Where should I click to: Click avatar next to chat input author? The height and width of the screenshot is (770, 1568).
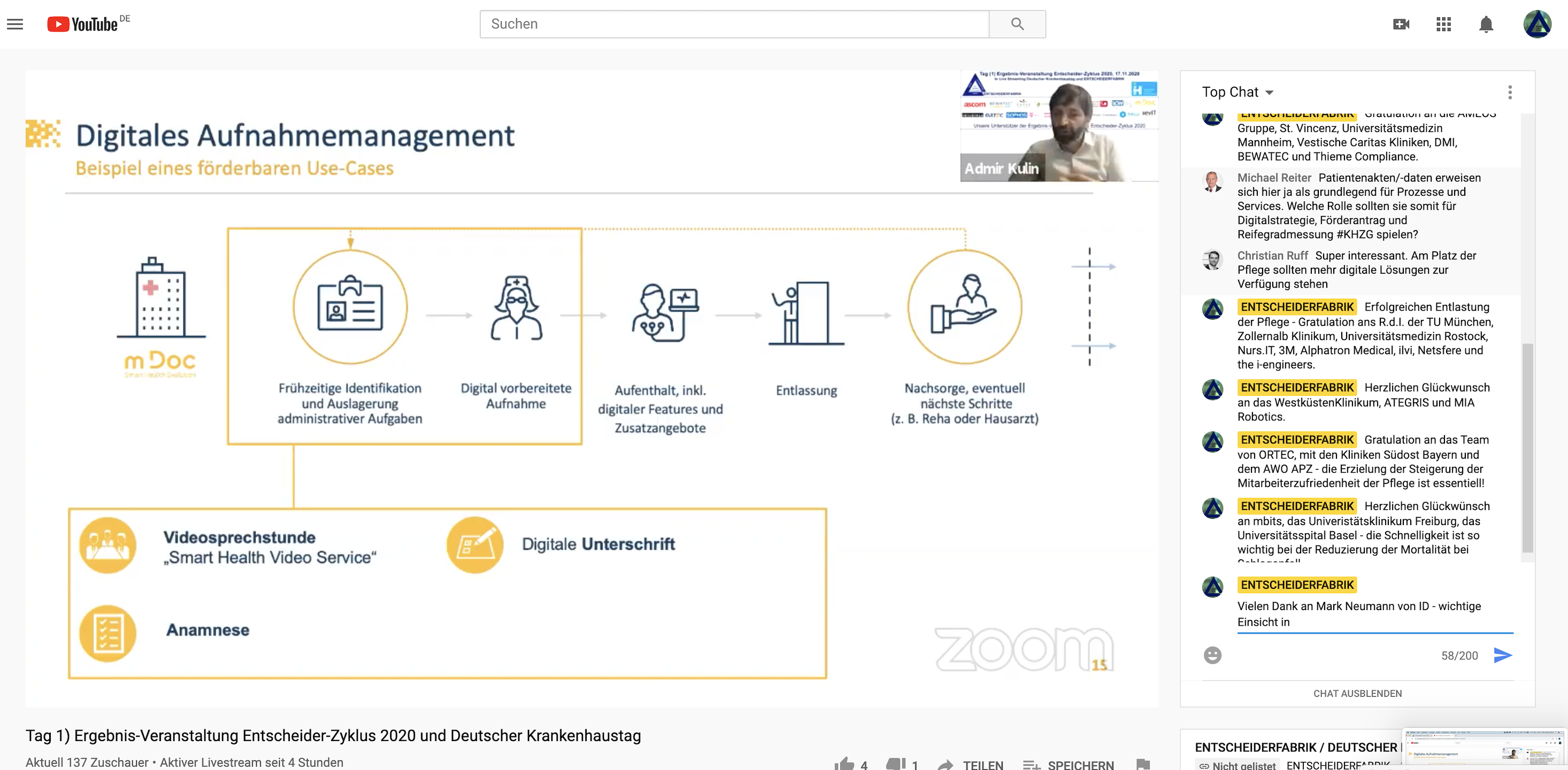pos(1212,587)
